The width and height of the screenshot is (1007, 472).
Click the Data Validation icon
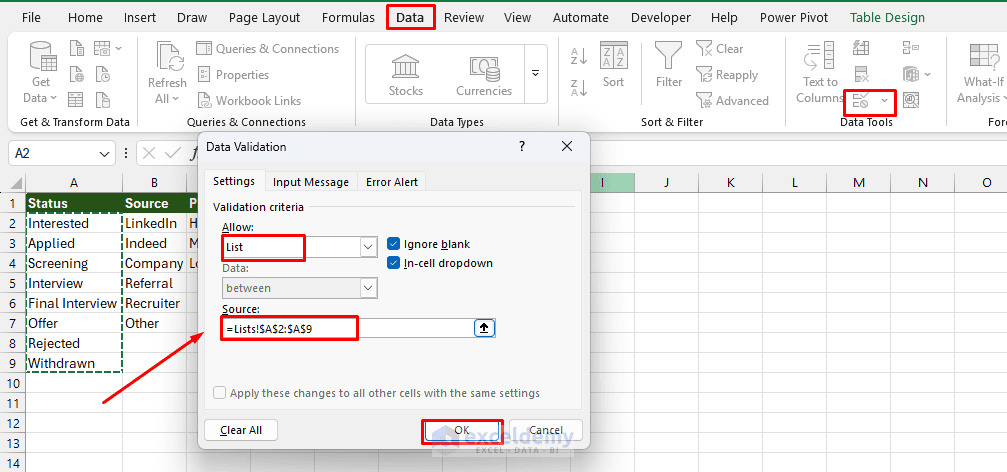[x=861, y=100]
